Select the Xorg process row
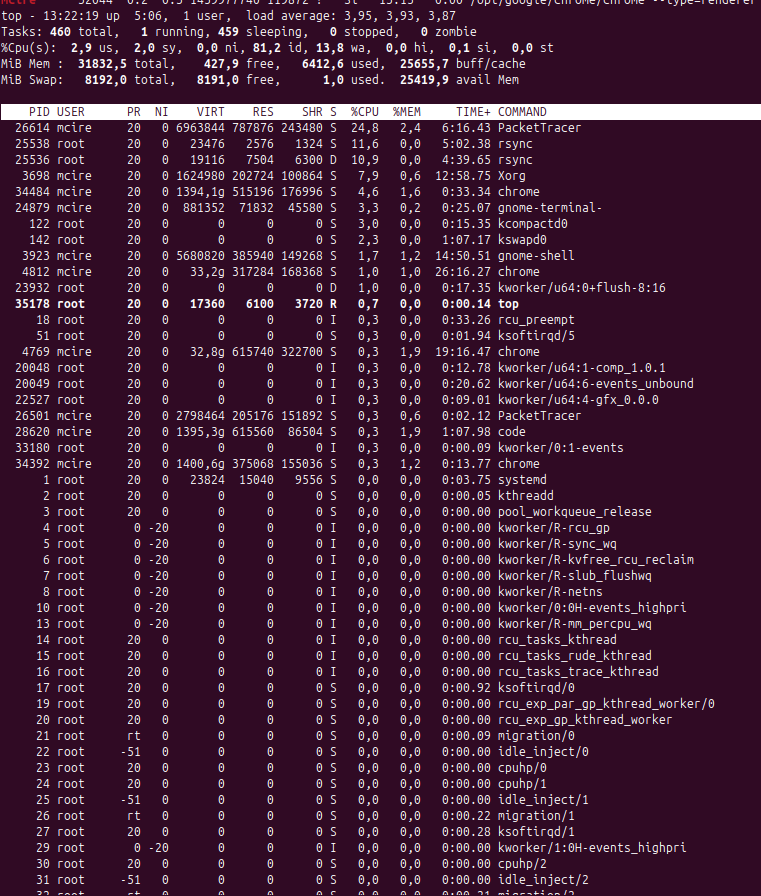Screen dimensions: 761x896 click(517, 176)
